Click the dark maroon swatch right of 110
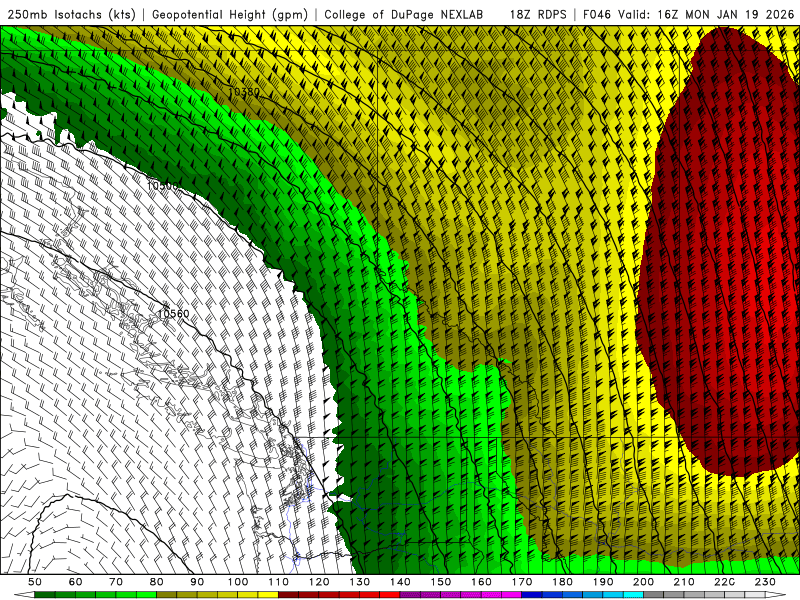This screenshot has width=800, height=600. (x=288, y=595)
